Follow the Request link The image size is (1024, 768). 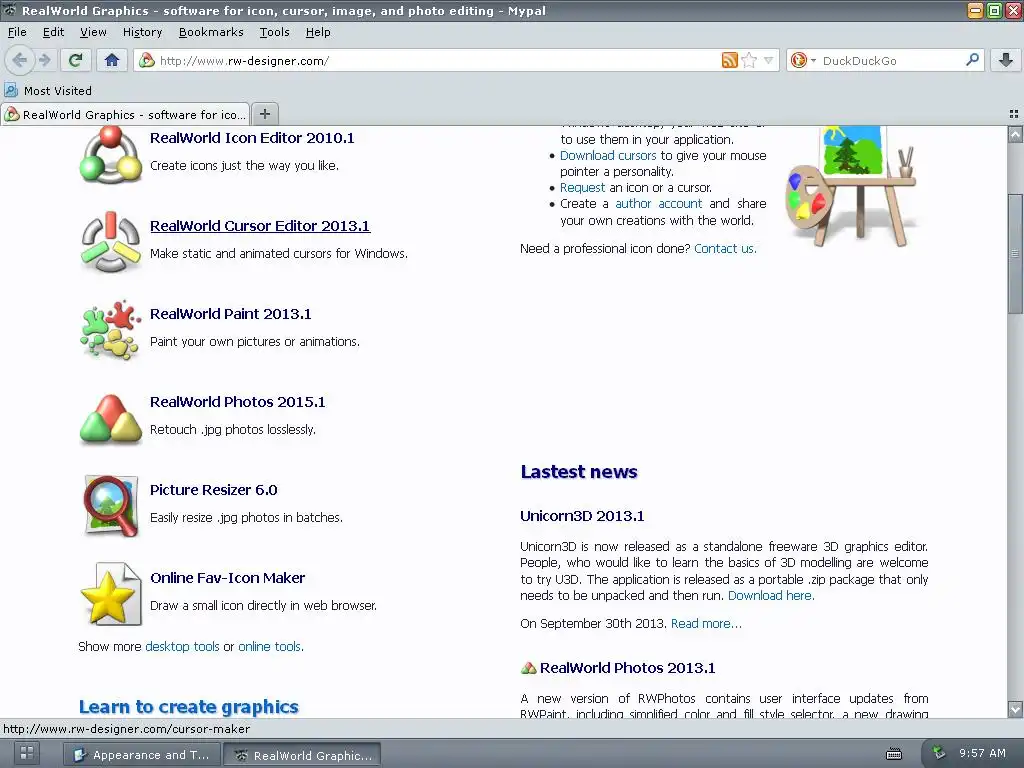pos(583,187)
